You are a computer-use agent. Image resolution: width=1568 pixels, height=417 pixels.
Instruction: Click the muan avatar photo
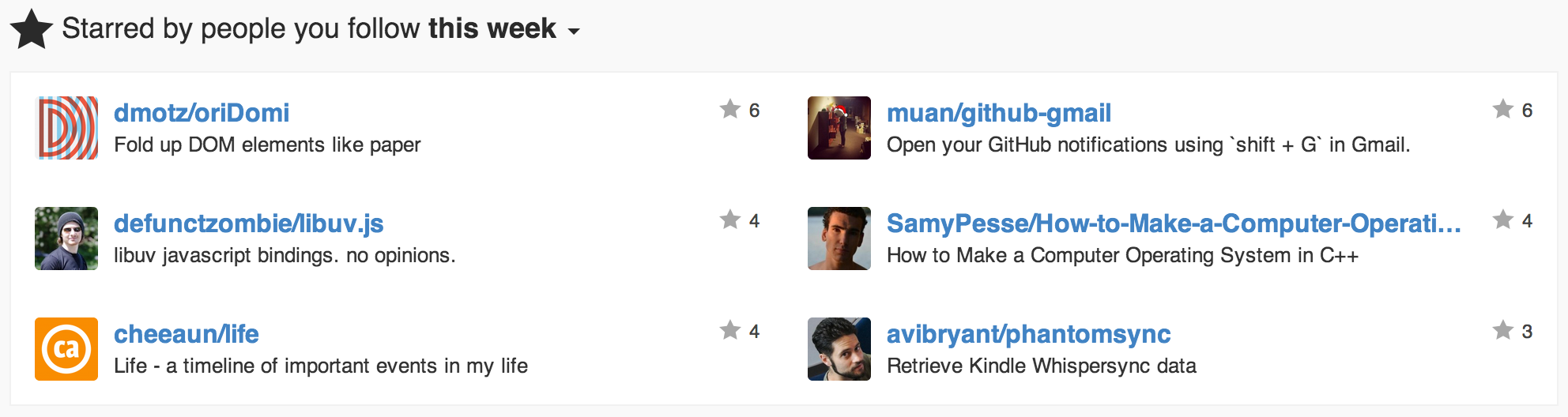(x=839, y=128)
